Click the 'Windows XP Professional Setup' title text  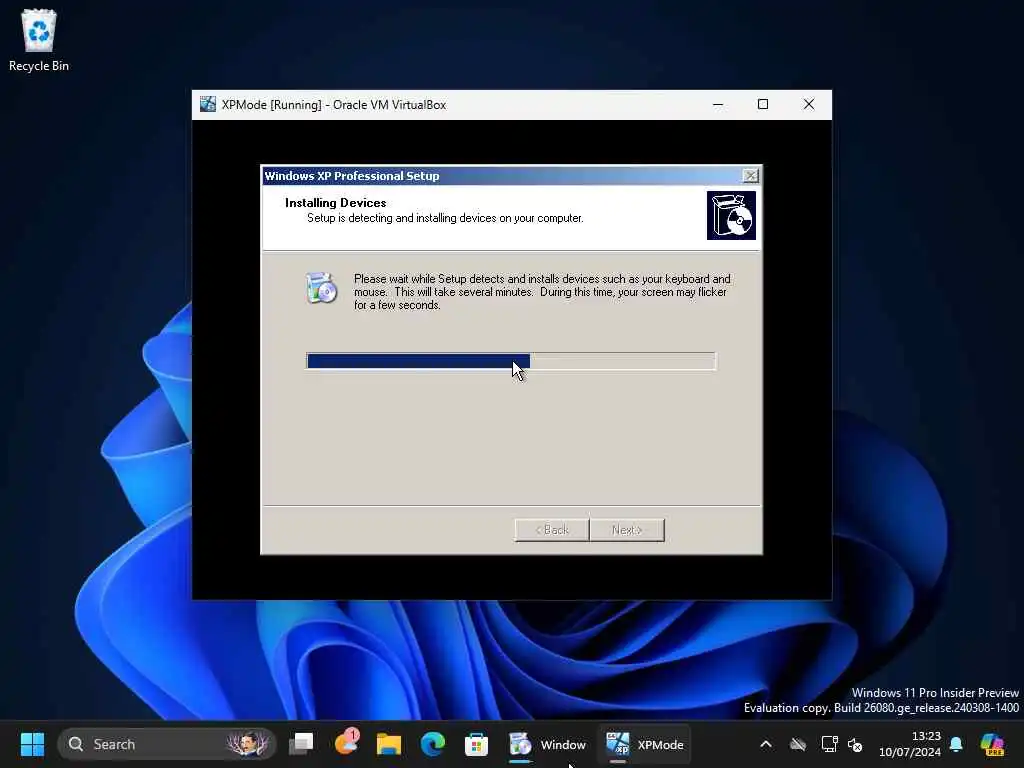coord(352,176)
